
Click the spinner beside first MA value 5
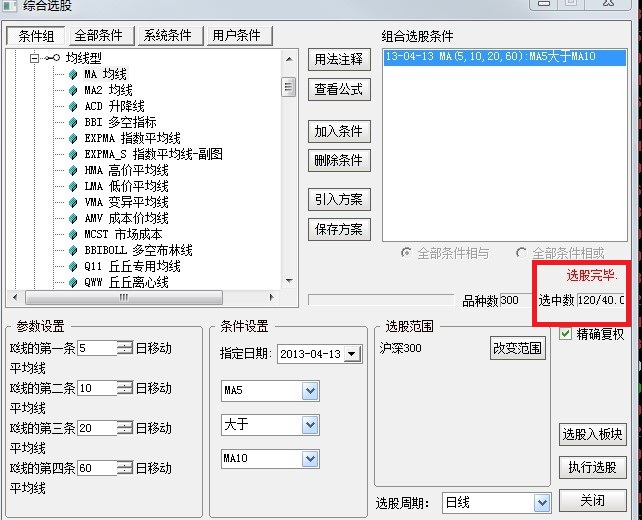(124, 348)
